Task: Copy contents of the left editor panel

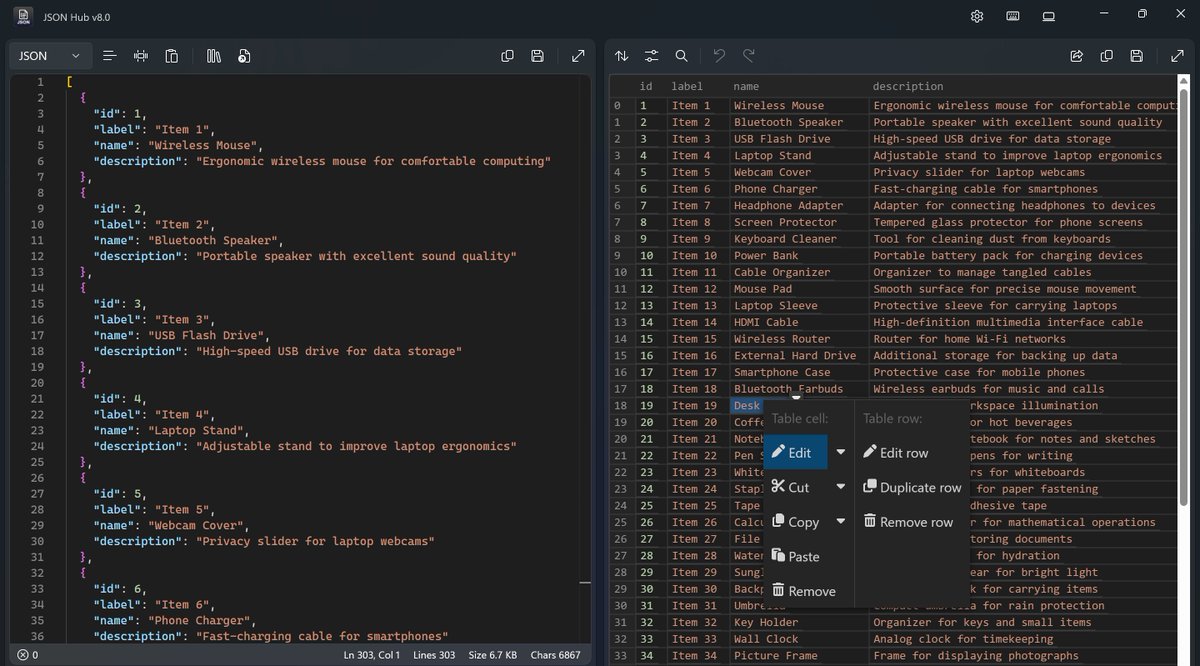Action: (507, 56)
